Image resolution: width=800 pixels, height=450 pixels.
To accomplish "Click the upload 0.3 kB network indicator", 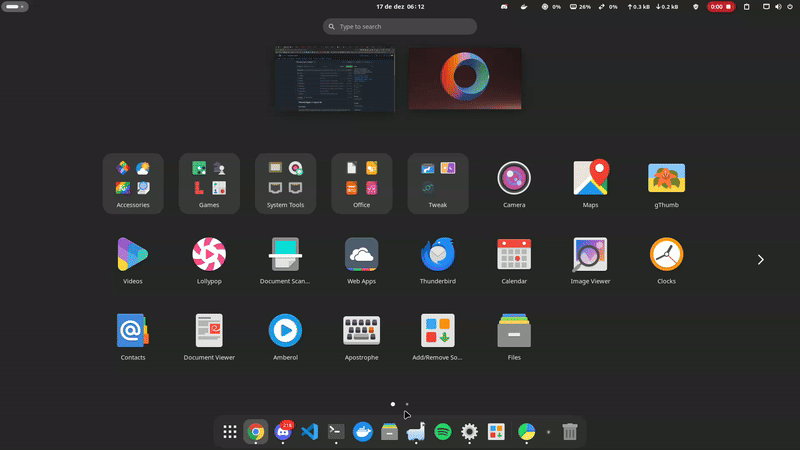I will click(638, 7).
